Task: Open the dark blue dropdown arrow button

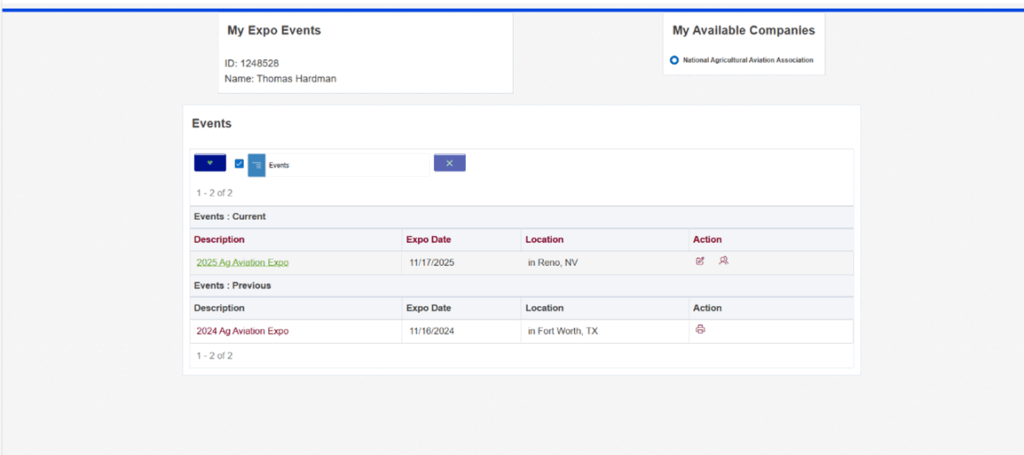Action: 210,163
